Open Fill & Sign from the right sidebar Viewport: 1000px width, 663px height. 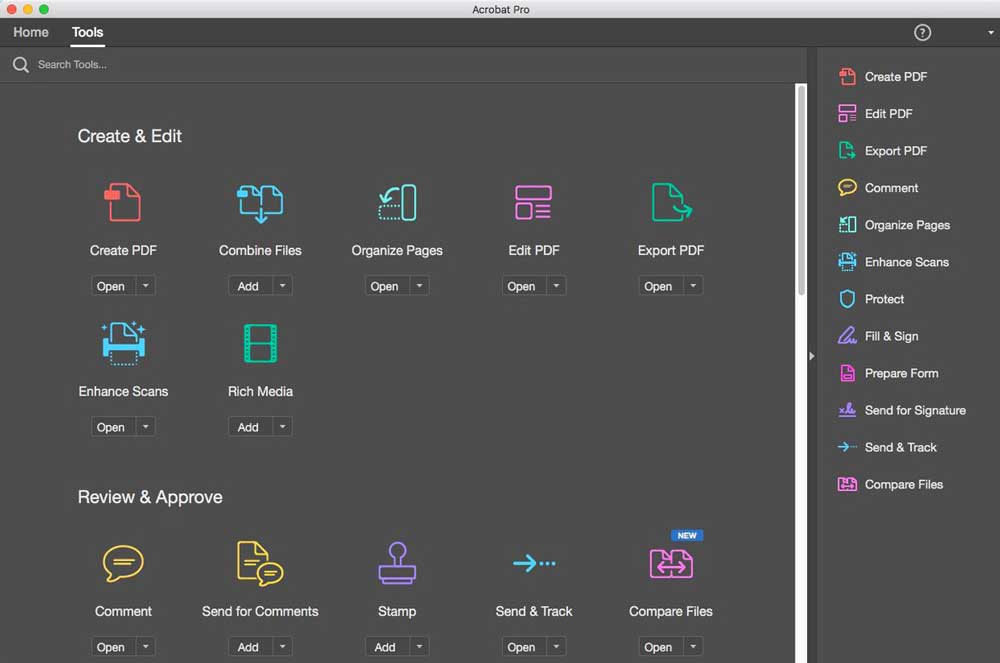tap(890, 336)
